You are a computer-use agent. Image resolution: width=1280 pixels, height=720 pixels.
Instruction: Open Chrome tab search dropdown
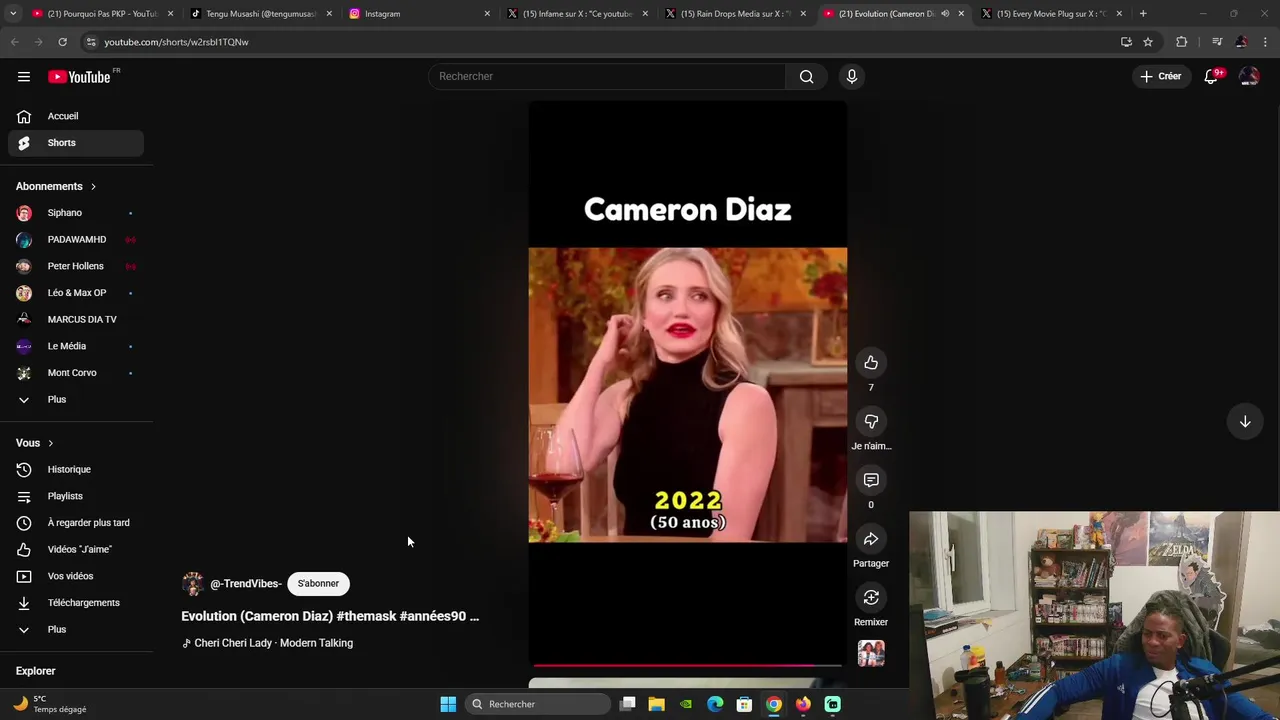(13, 14)
